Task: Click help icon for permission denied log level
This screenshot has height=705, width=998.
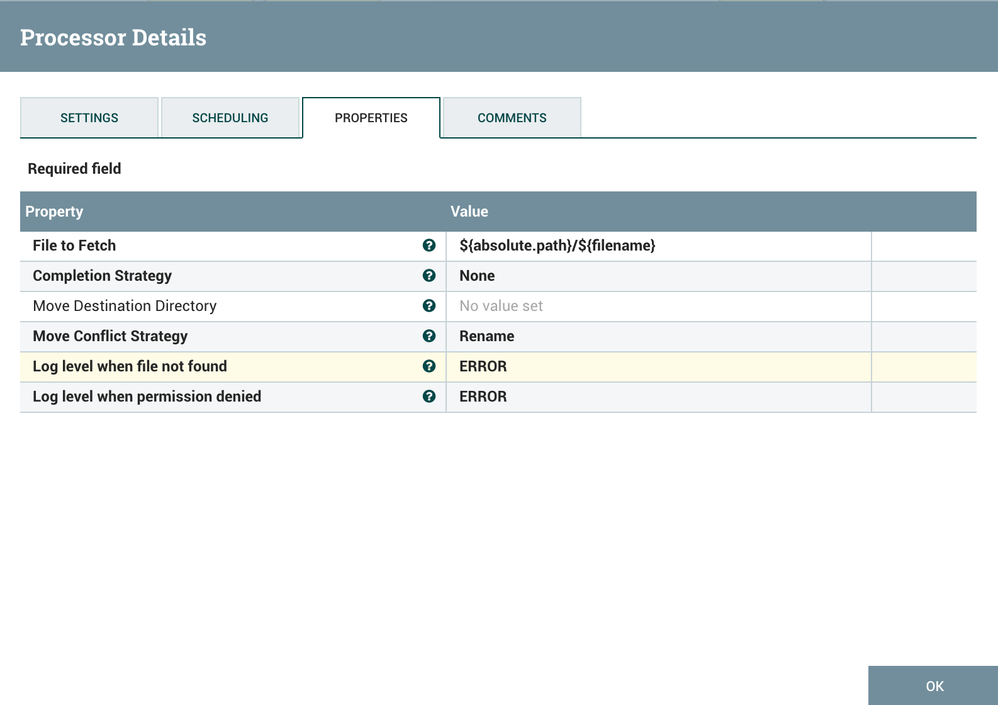Action: [x=429, y=396]
